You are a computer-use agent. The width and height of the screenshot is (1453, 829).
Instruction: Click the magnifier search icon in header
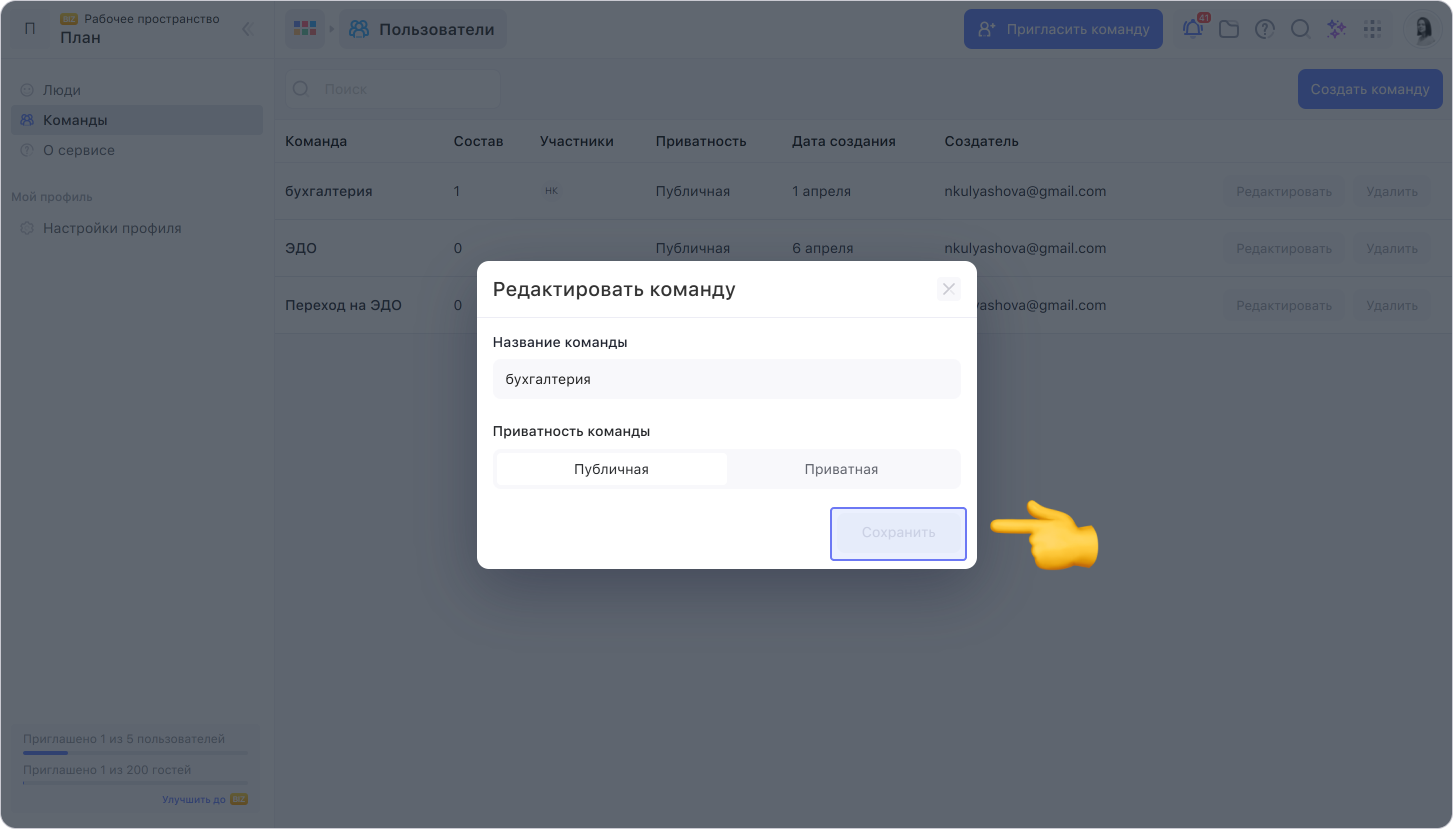pos(1300,29)
